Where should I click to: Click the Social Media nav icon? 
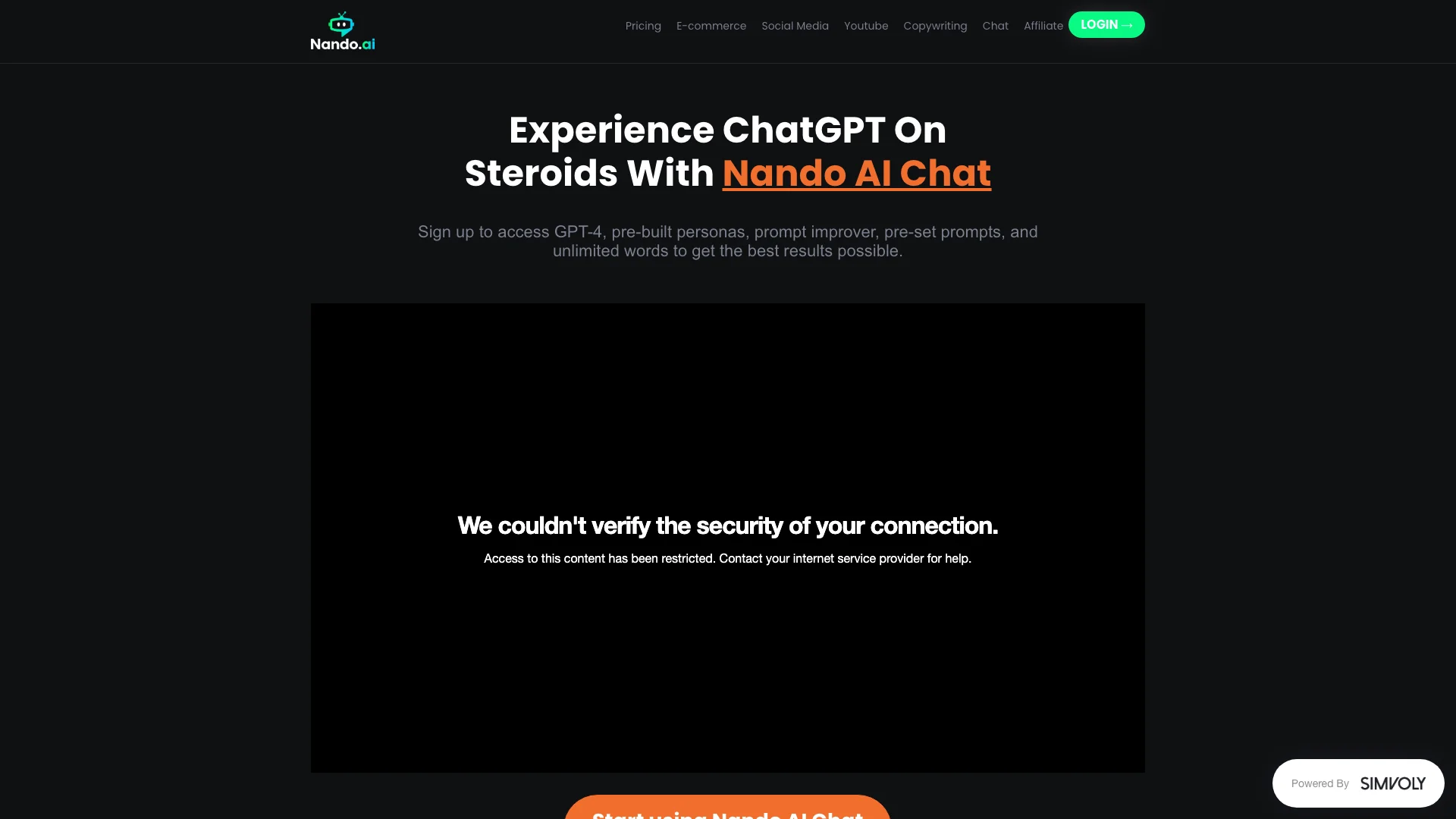click(x=795, y=25)
